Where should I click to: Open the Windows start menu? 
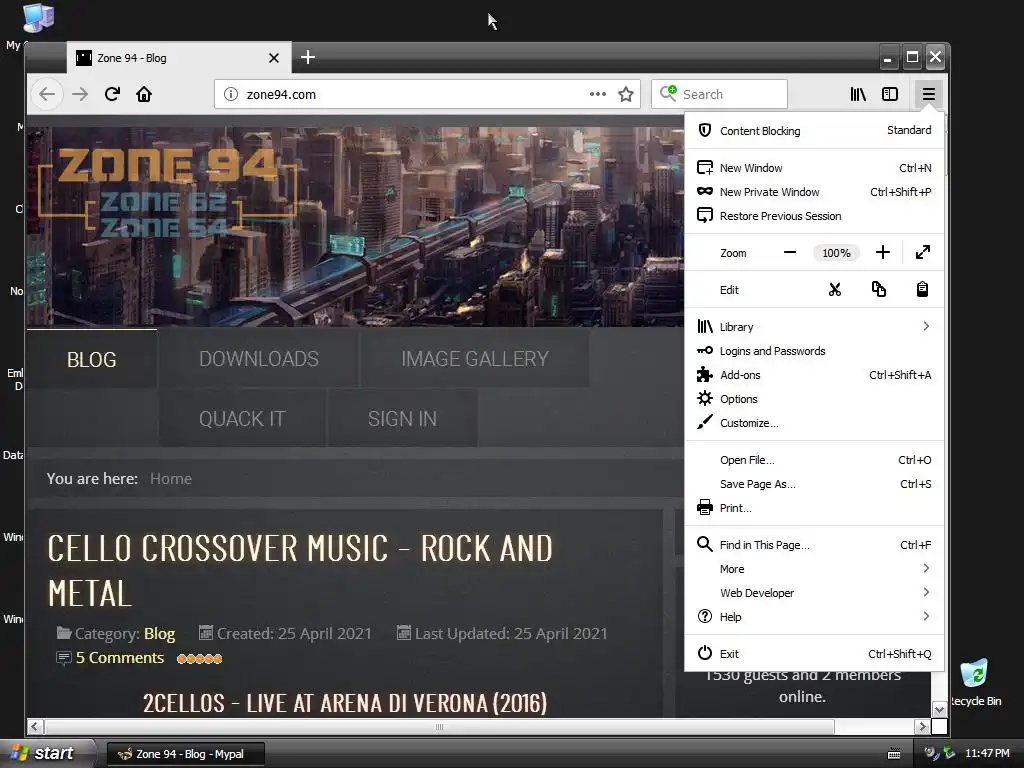[46, 754]
